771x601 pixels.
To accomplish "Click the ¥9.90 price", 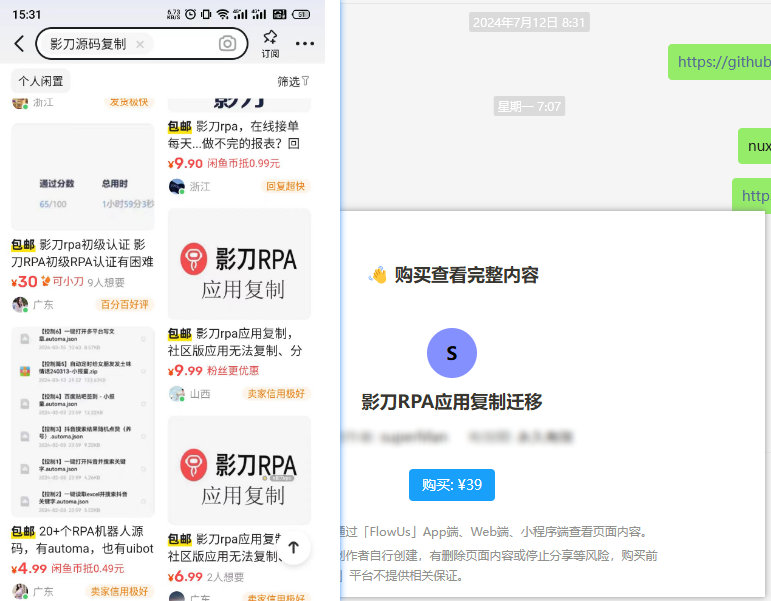I will coord(185,163).
